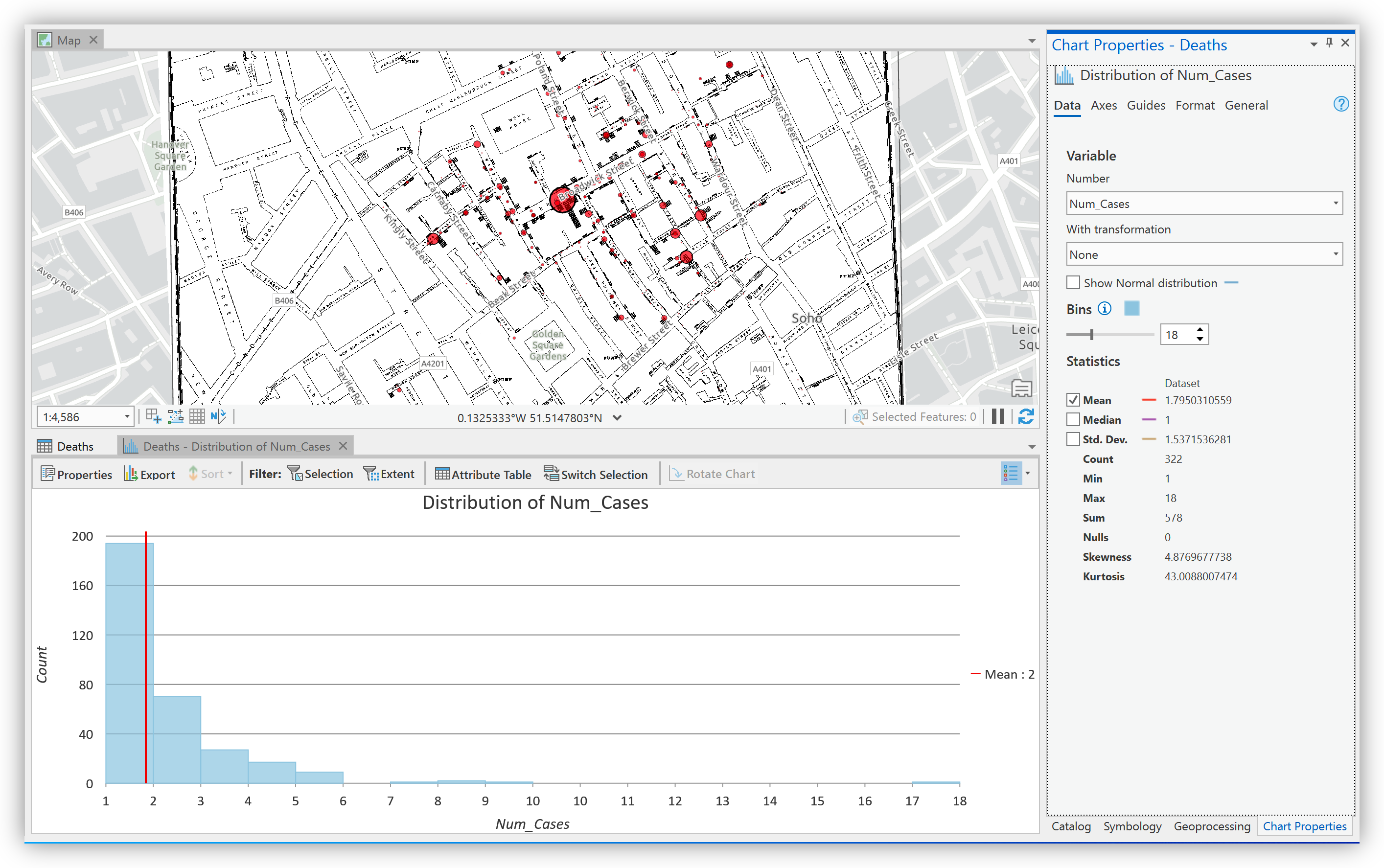1384x868 pixels.
Task: Switch to the Axes tab
Action: click(x=1103, y=106)
